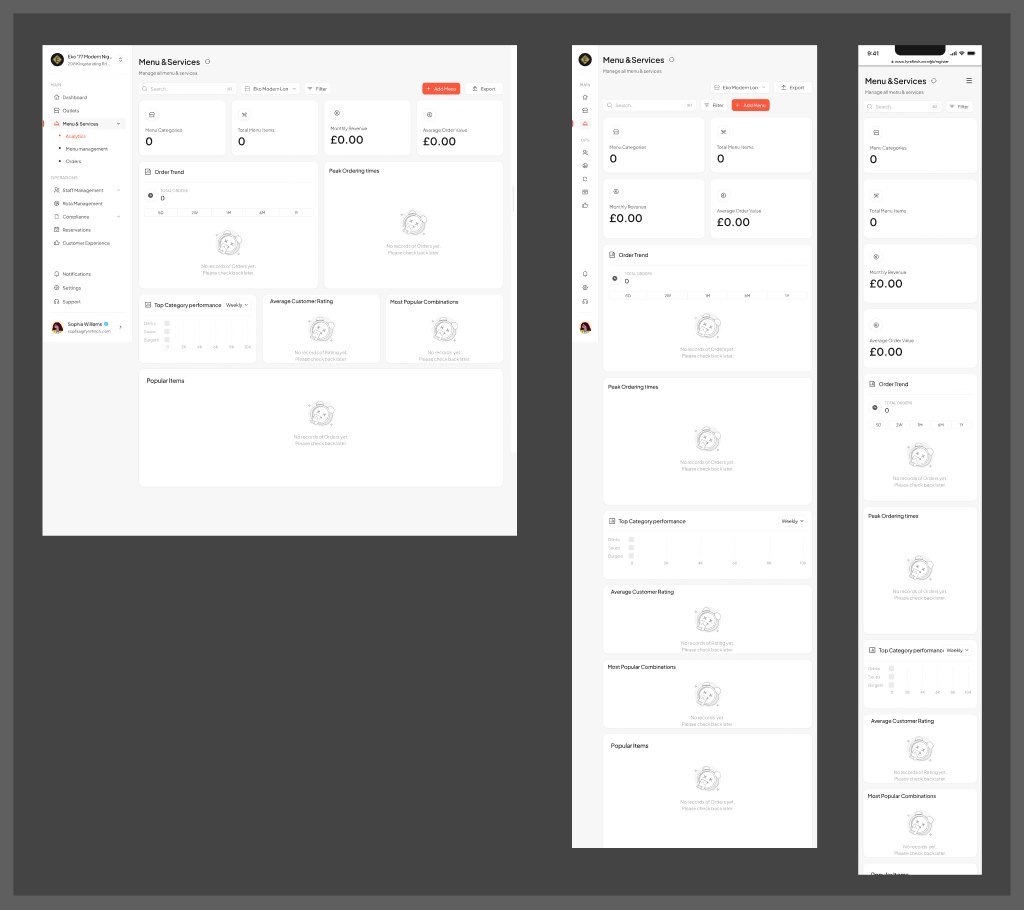
Task: Click Export button in tablet frame
Action: click(793, 88)
